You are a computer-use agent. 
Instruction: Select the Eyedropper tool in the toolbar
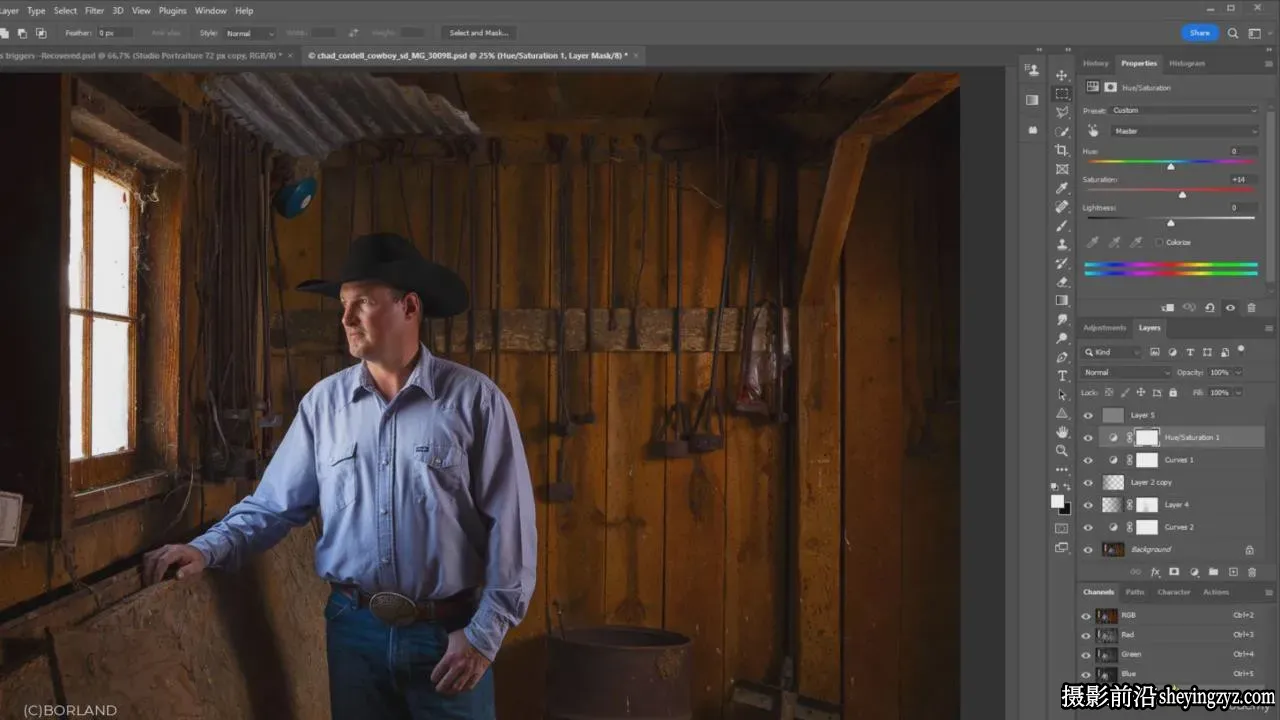tap(1062, 188)
